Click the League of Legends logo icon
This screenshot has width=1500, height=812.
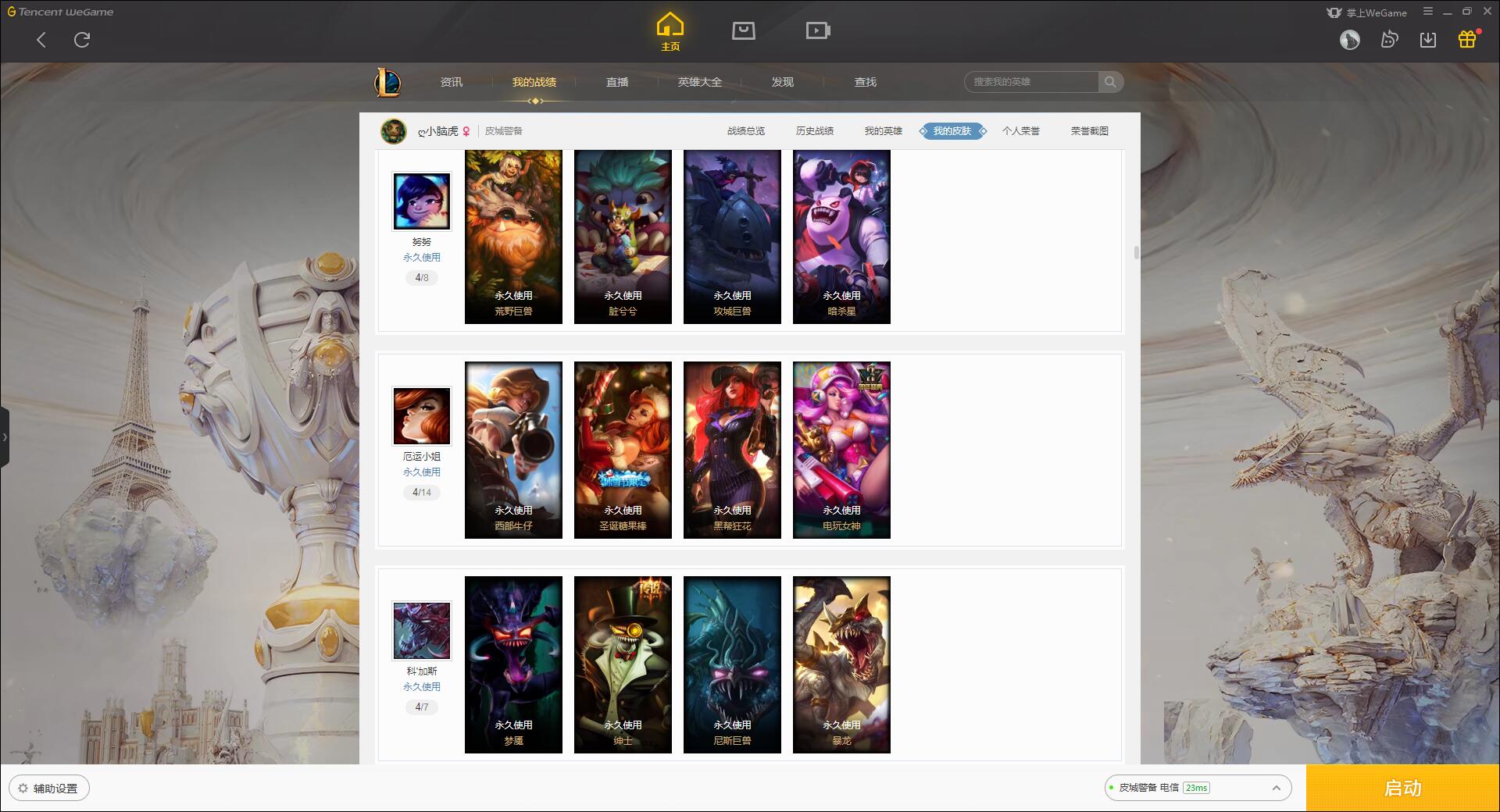coord(387,82)
